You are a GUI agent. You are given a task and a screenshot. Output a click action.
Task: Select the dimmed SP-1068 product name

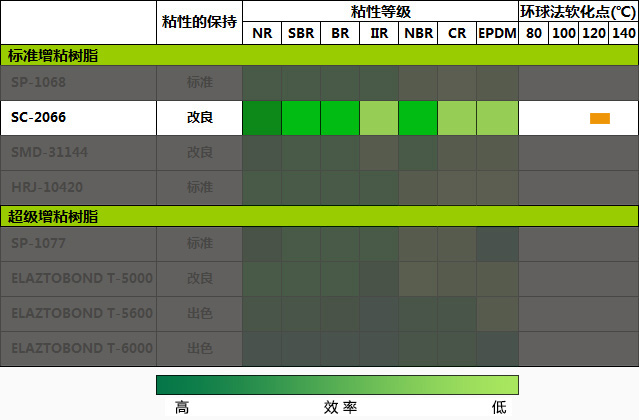pyautogui.click(x=38, y=82)
